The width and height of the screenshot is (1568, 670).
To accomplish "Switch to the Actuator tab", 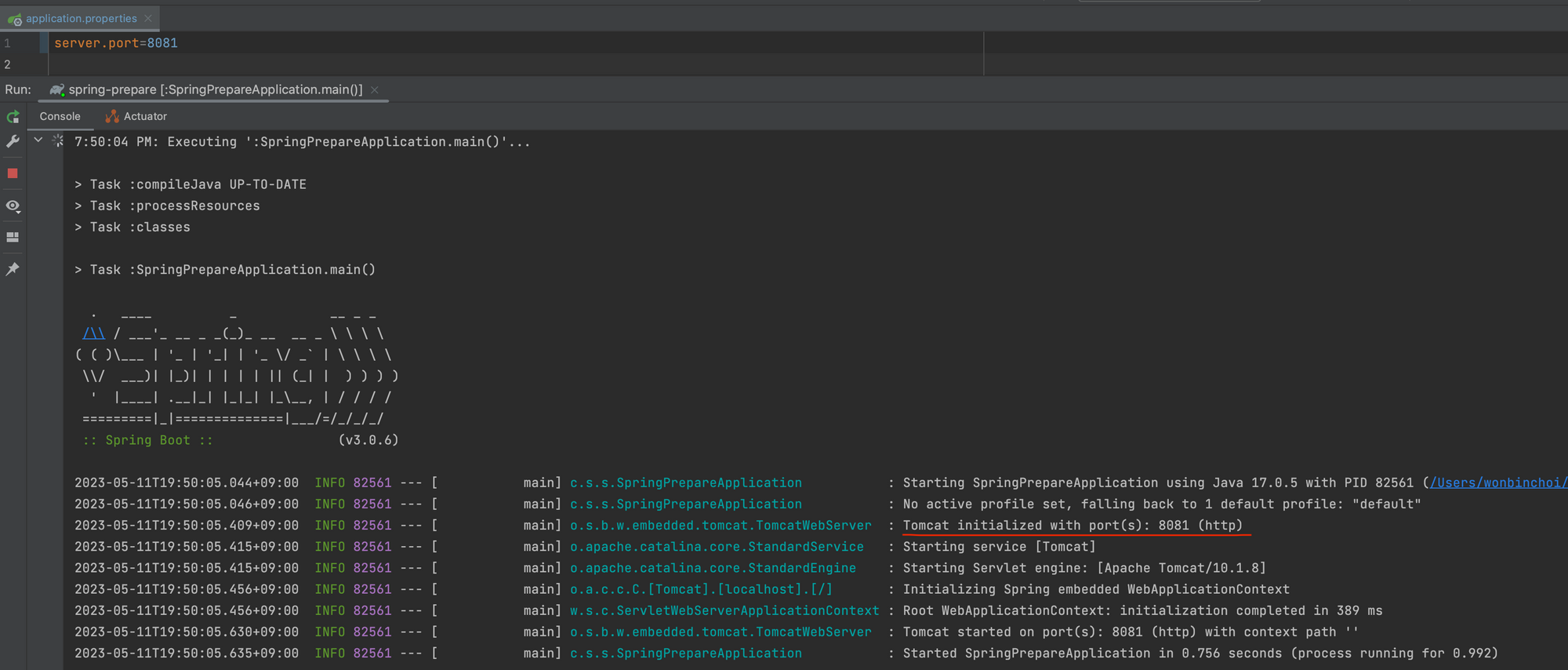I will coord(136,116).
